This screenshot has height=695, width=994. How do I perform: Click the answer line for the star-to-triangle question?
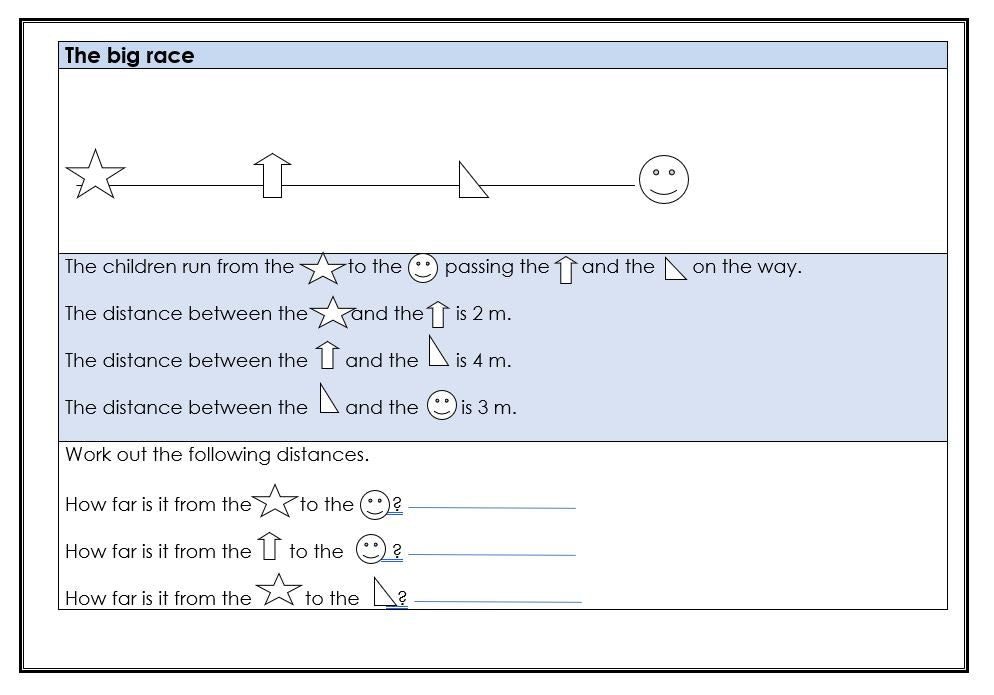[497, 601]
